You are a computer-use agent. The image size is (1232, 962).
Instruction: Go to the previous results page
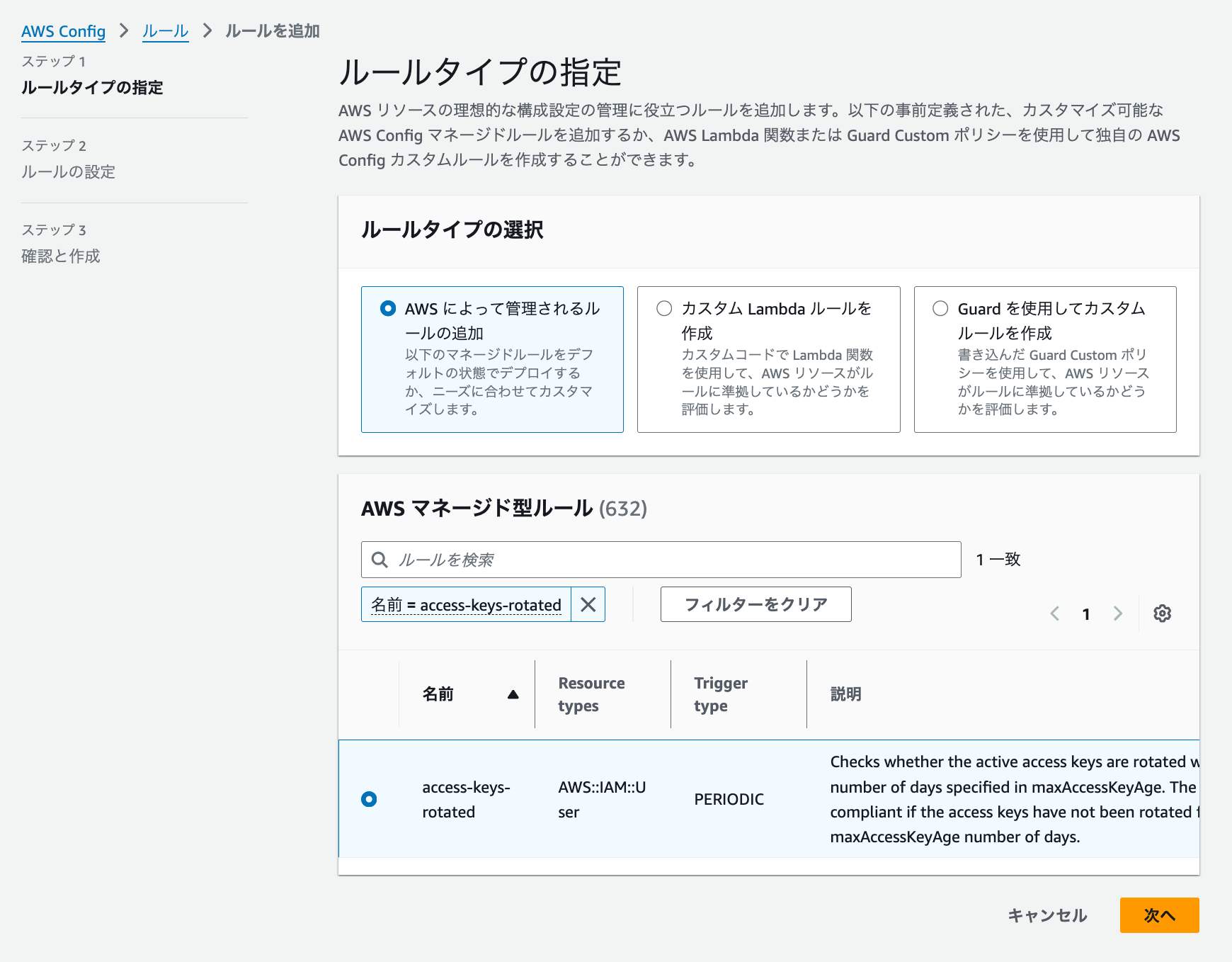pos(1054,613)
